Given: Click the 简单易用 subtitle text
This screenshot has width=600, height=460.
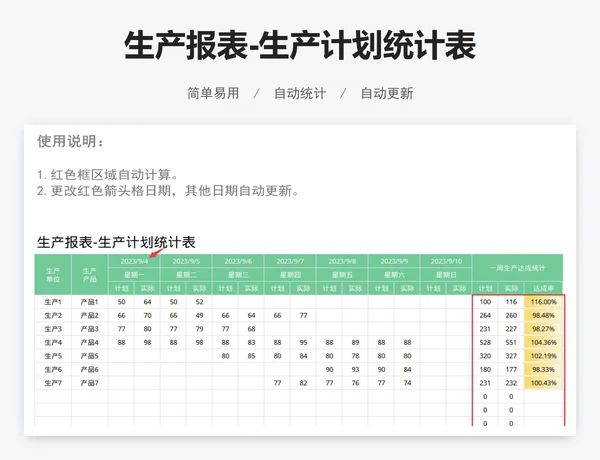Looking at the screenshot, I should coord(213,93).
